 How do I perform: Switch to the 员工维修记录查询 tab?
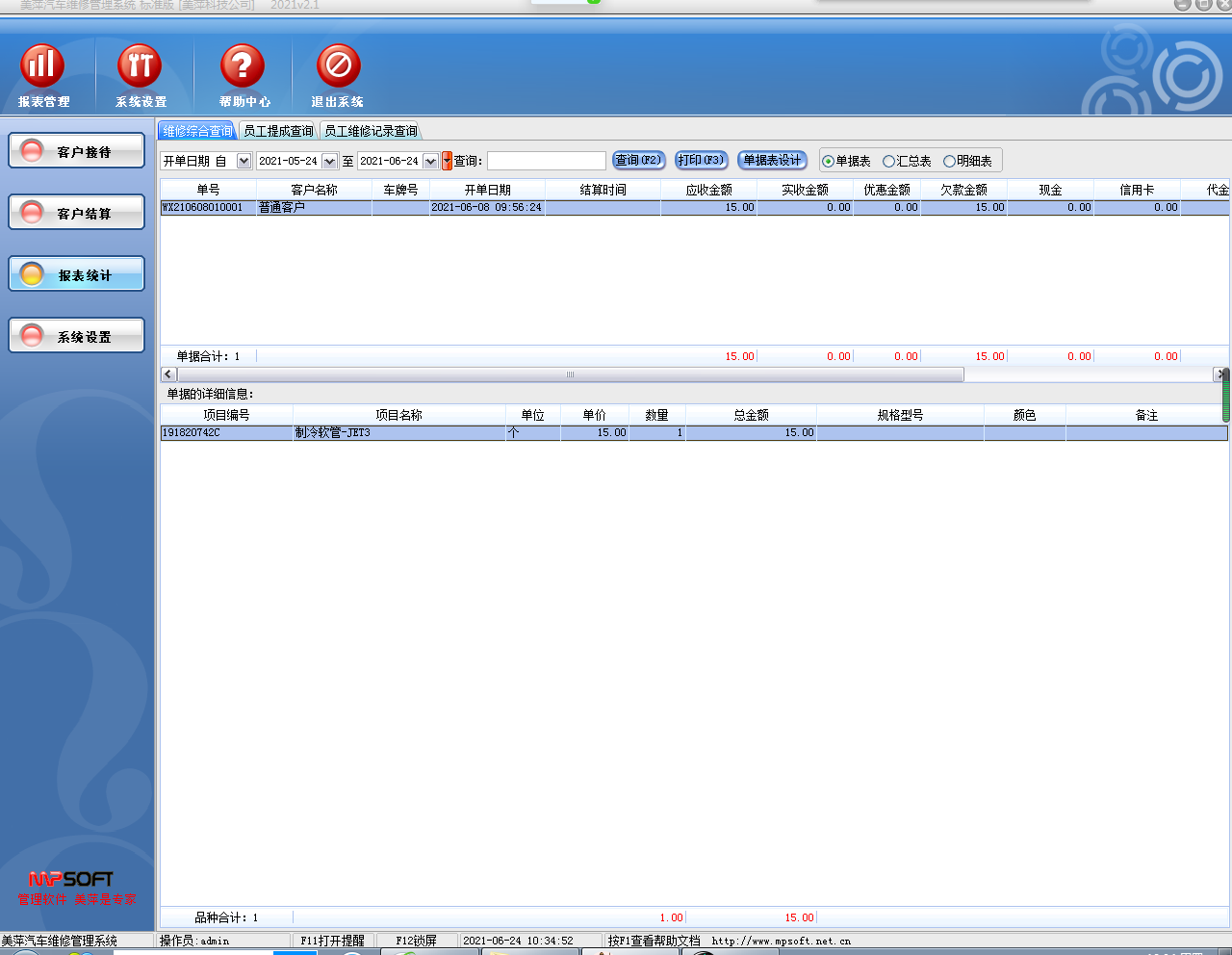pos(371,131)
